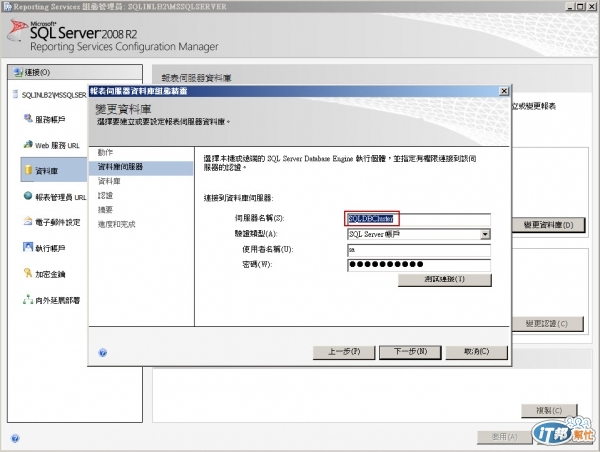
Task: Click the 下一步(N) next button
Action: point(410,352)
